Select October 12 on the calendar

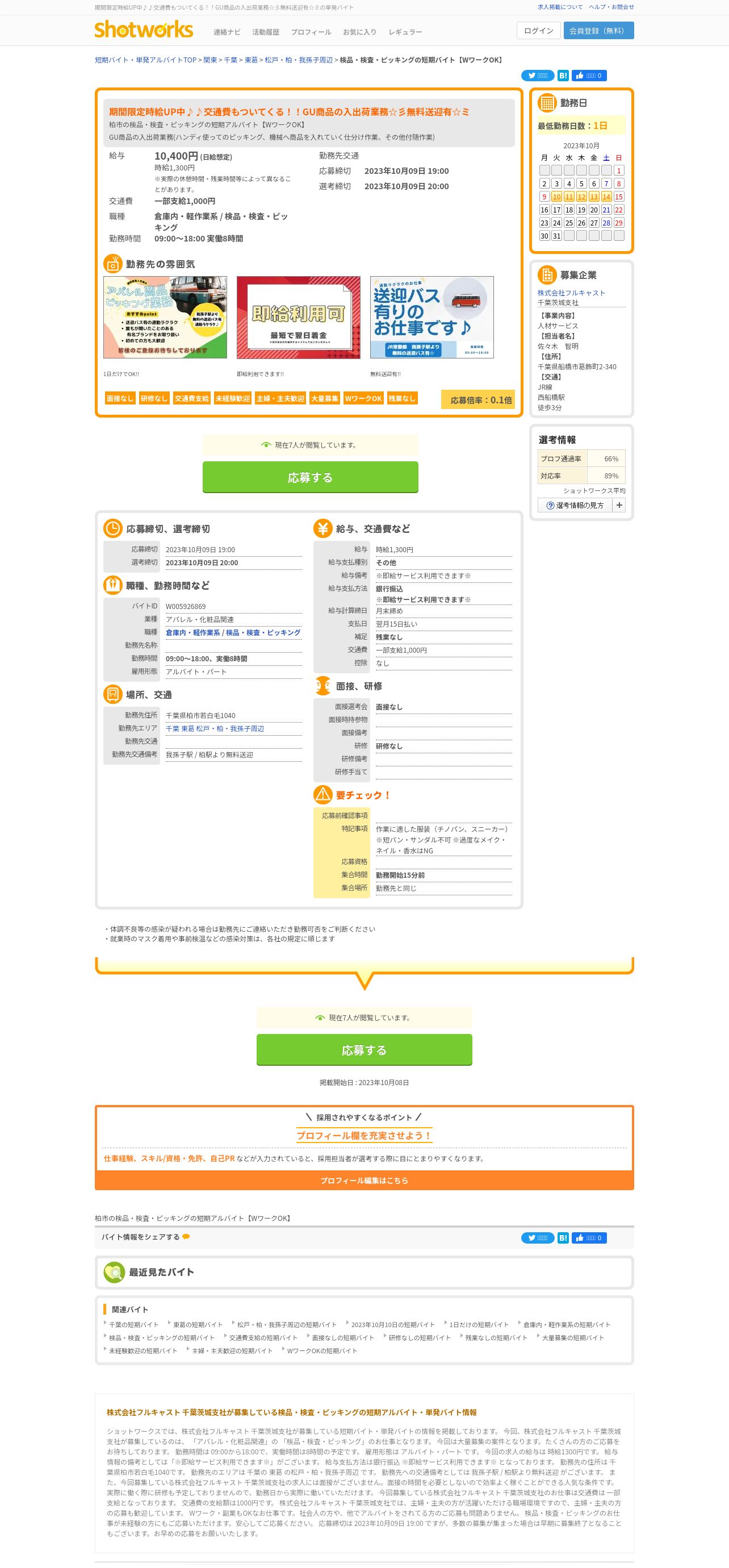(x=582, y=197)
